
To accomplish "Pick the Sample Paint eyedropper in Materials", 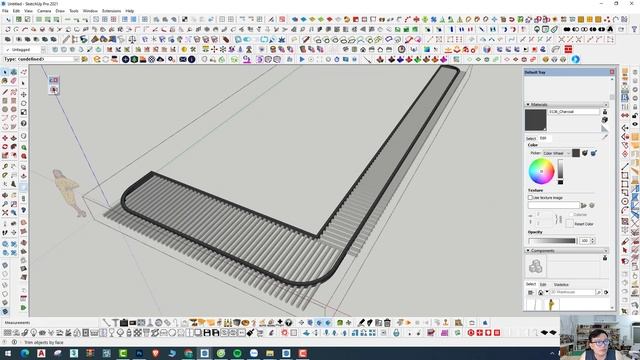I will pyautogui.click(x=605, y=137).
